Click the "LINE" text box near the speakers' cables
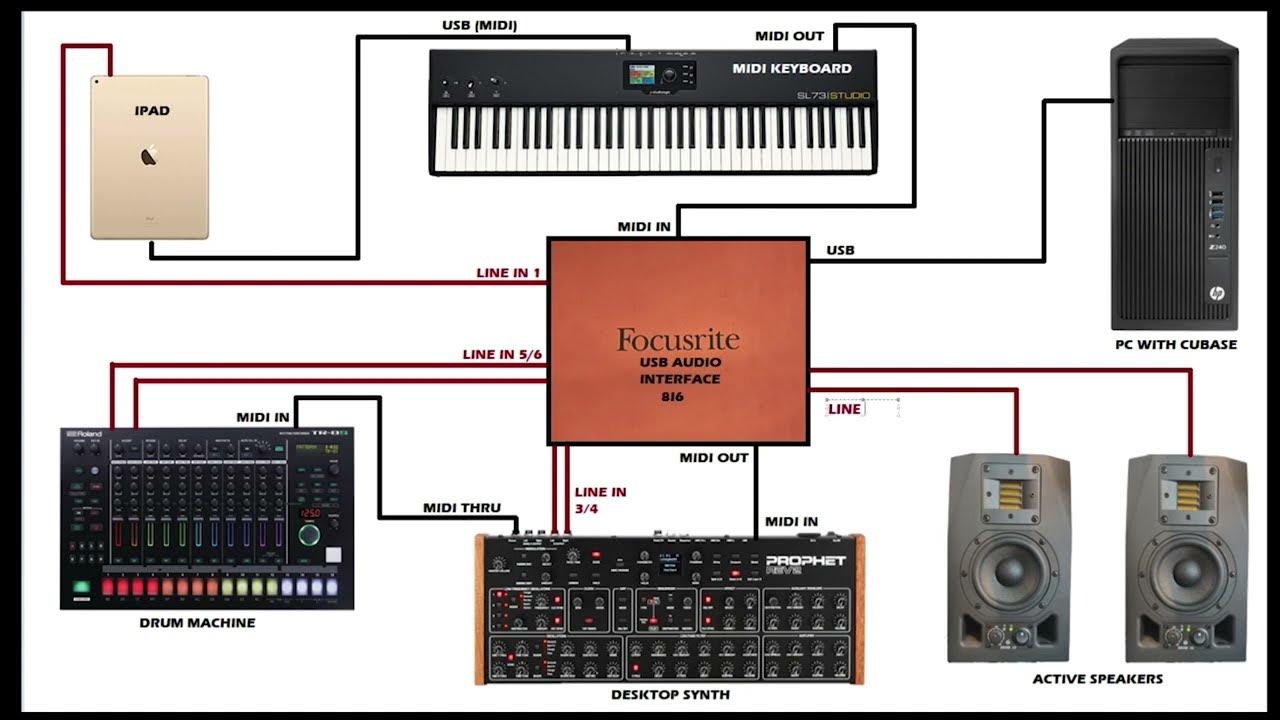Screen dimensions: 1280x720 [845, 408]
